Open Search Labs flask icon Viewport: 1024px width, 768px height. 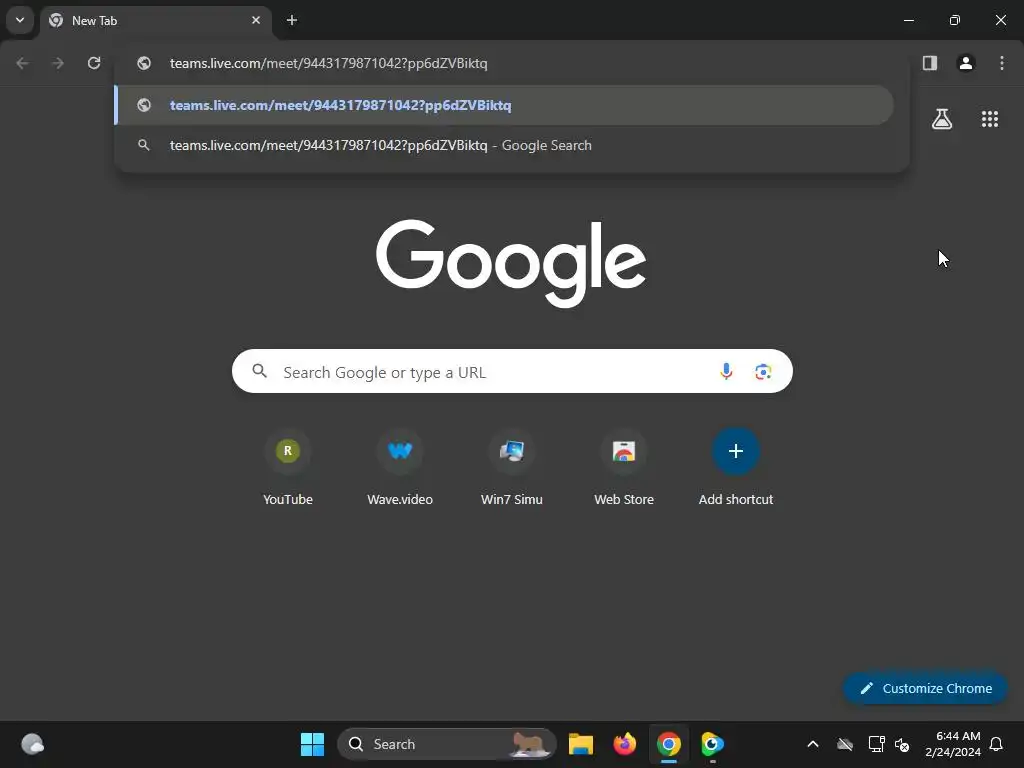click(942, 119)
